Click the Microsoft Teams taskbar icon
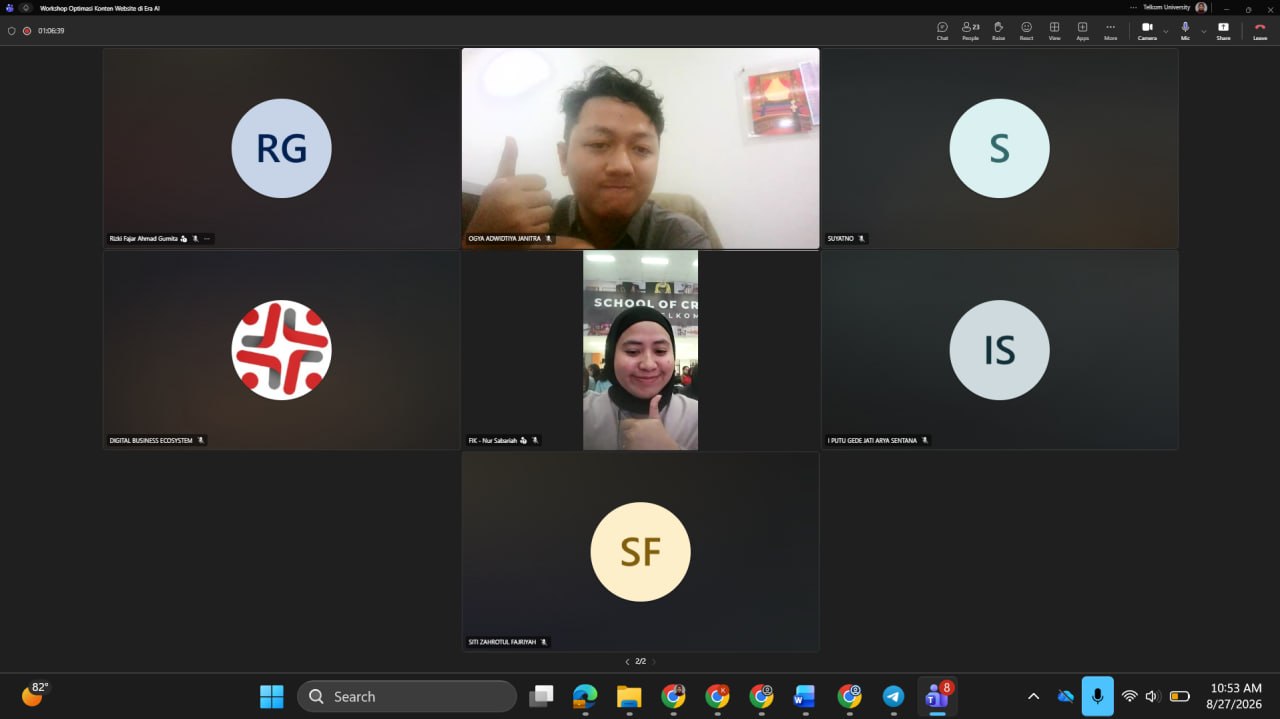This screenshot has width=1280, height=719. pyautogui.click(x=937, y=696)
